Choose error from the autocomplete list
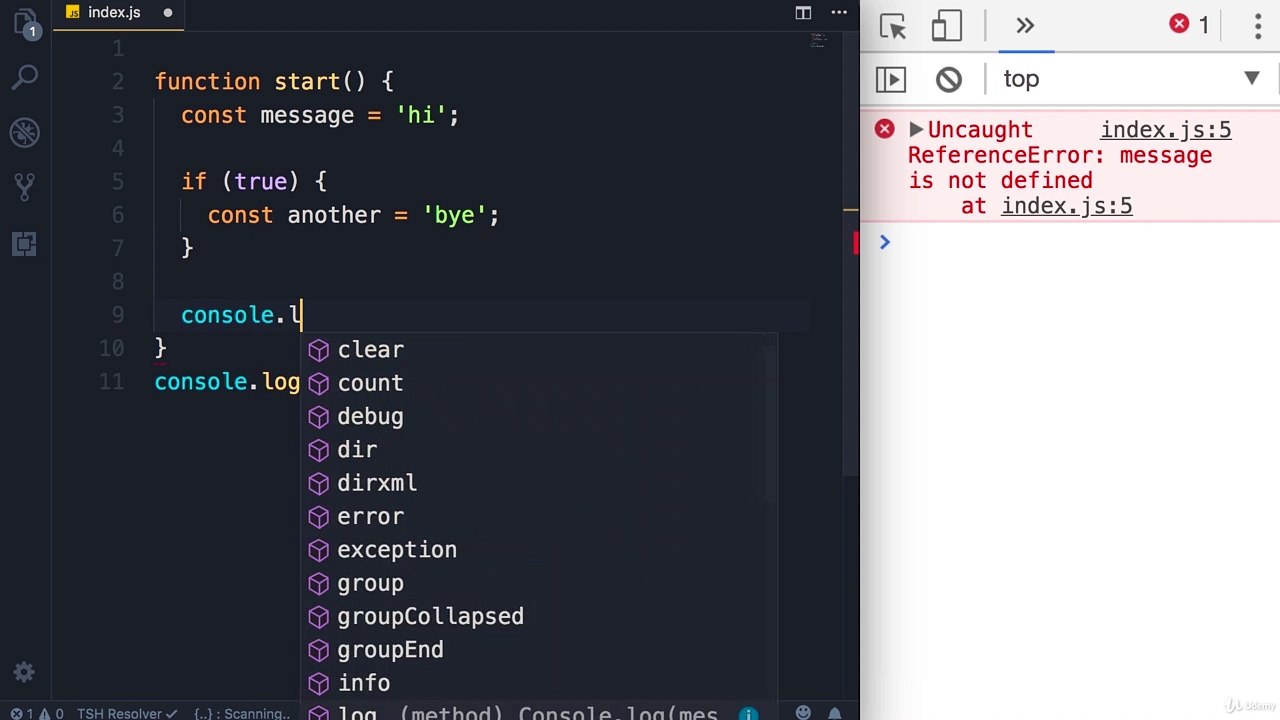Screen dimensions: 1280x720 coord(539,516)
